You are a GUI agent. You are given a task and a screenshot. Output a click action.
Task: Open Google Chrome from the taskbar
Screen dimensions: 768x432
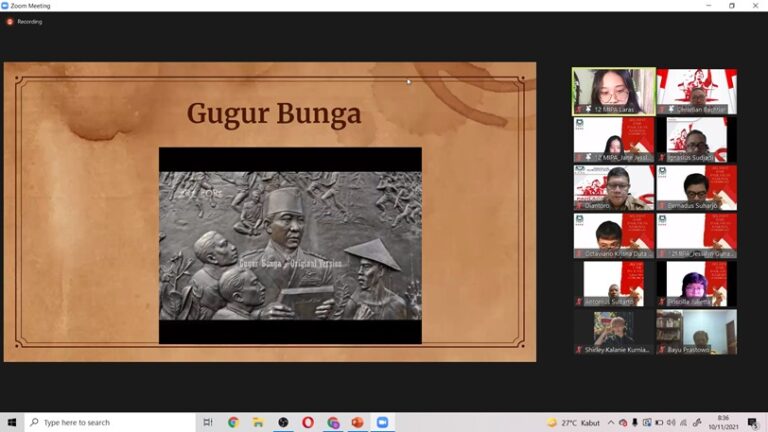click(x=233, y=422)
